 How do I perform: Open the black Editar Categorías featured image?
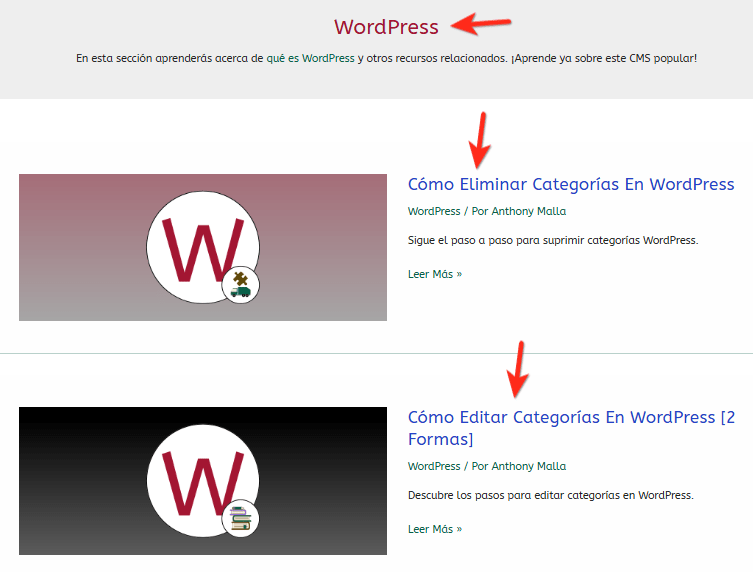point(203,481)
